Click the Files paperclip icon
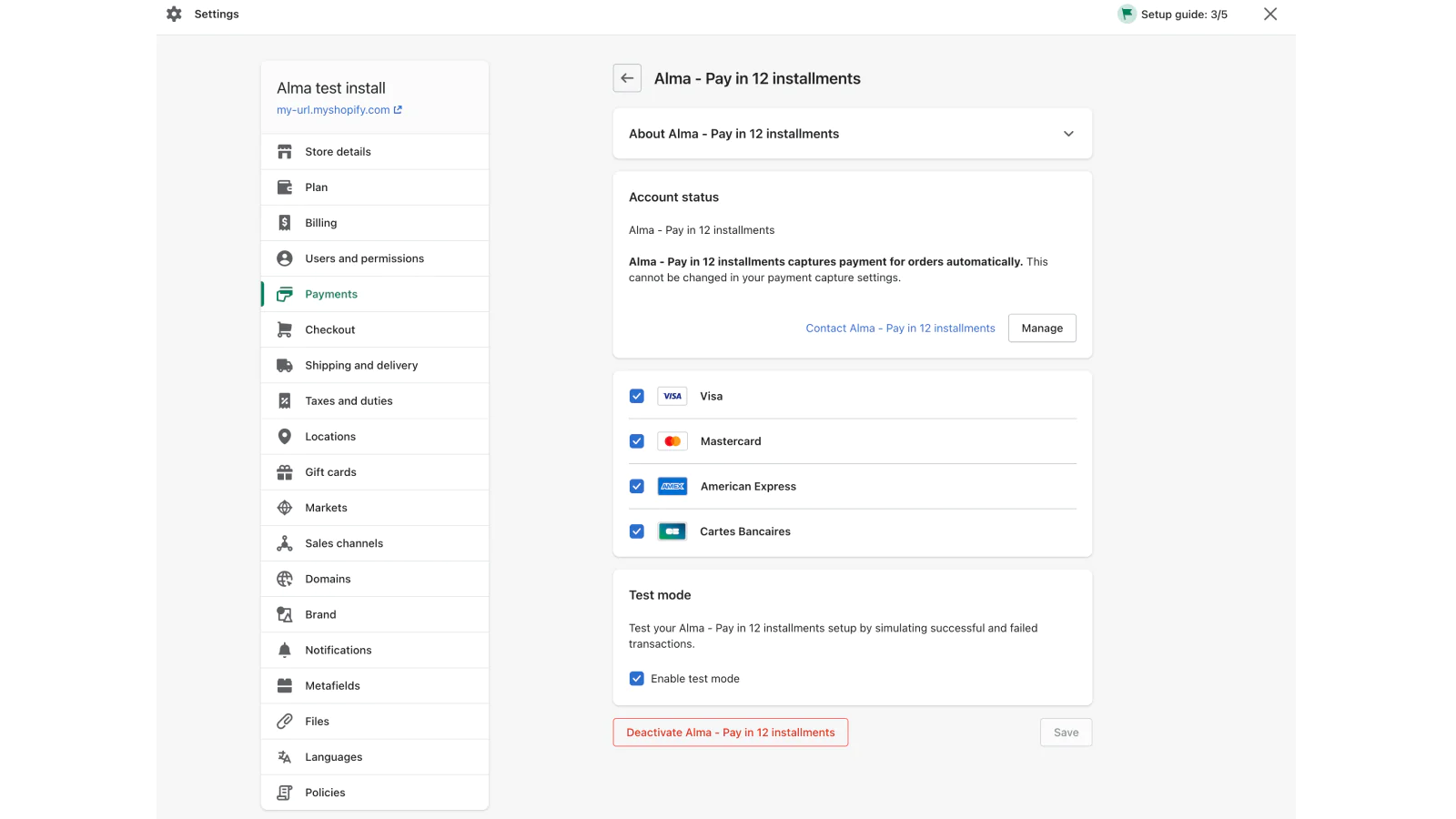Screen dimensions: 1456x819 [285, 721]
